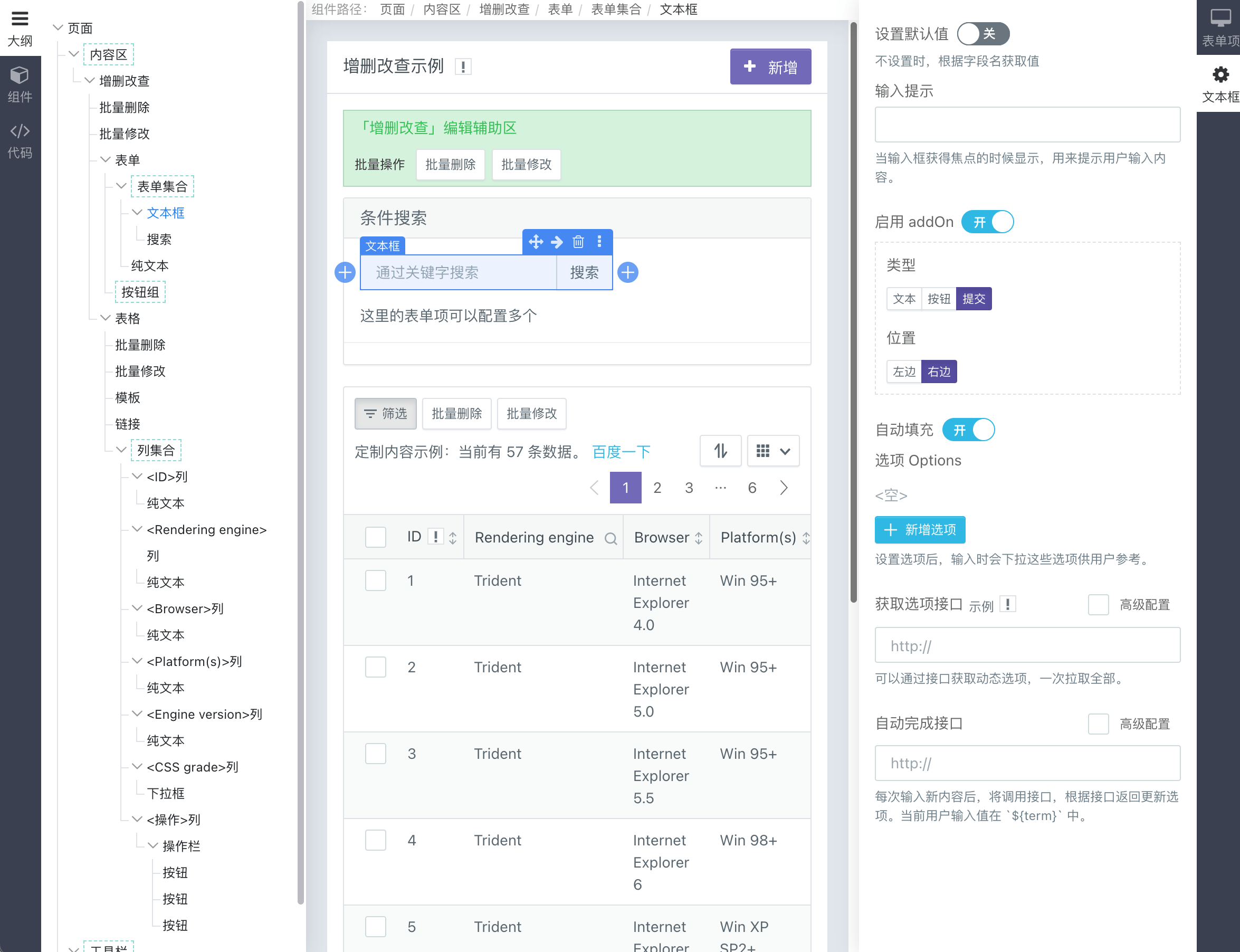Open the column grid dropdown above table

(772, 451)
